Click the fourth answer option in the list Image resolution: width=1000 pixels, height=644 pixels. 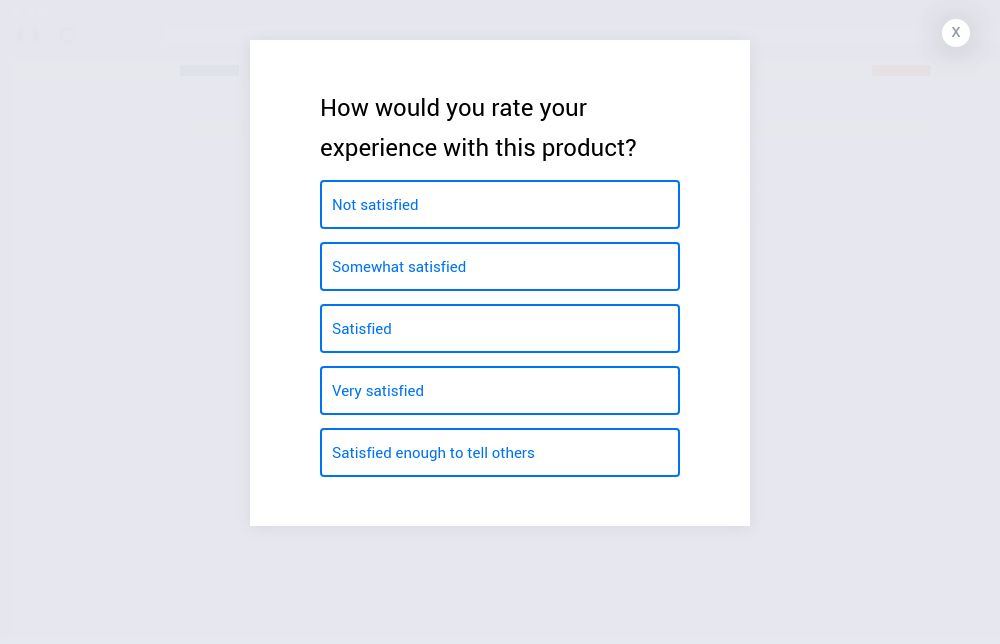500,390
